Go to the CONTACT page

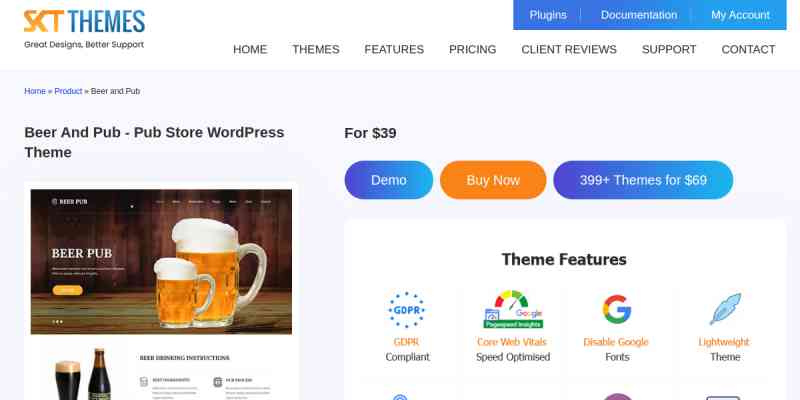point(748,49)
